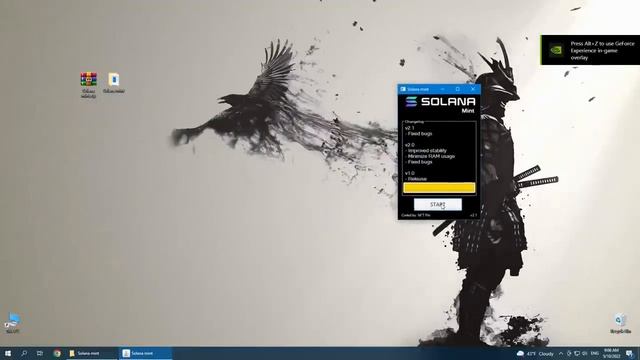
Task: Minimize the Solana mint window
Action: click(442, 89)
